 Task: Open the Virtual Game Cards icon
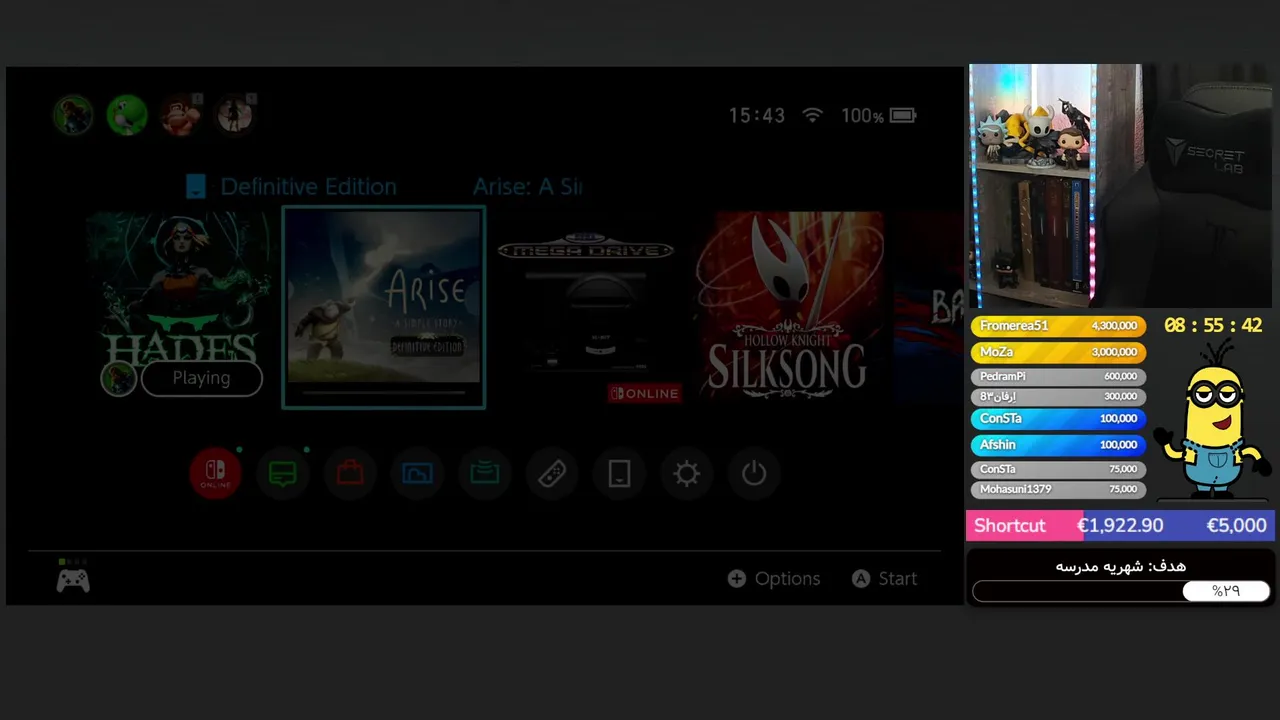tap(619, 473)
